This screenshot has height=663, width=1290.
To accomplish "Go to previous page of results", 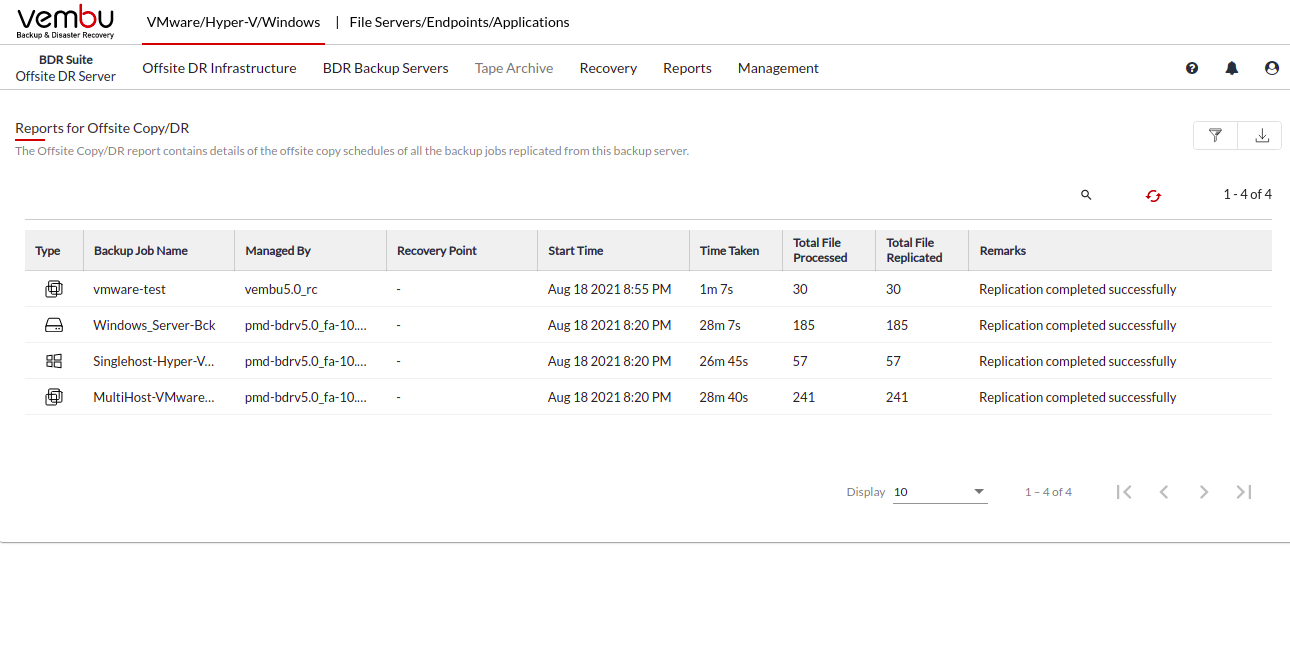I will tap(1164, 492).
